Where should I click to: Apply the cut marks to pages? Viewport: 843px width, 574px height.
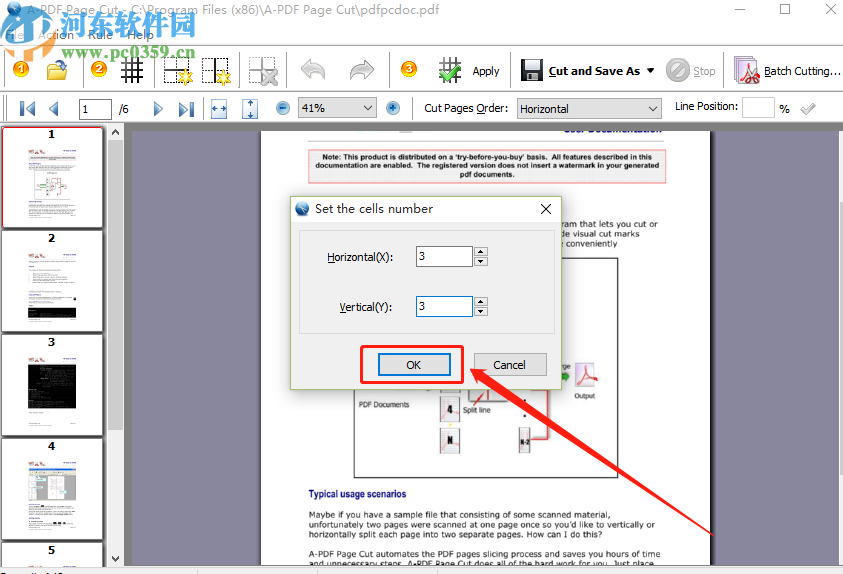coord(469,70)
